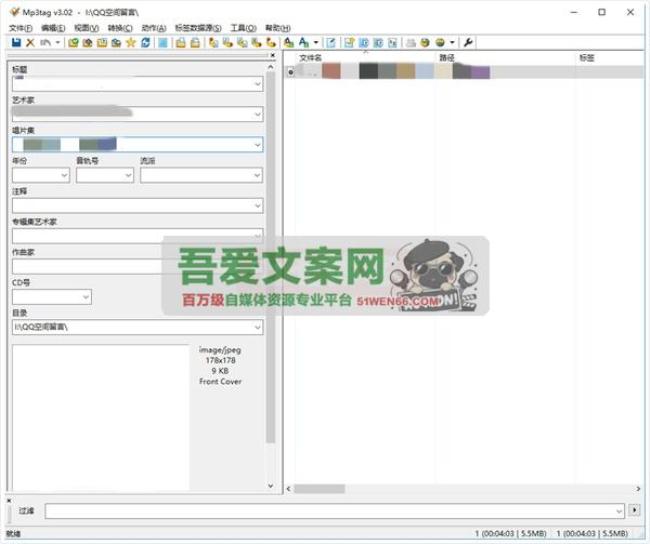The width and height of the screenshot is (650, 544).
Task: Expand the 年份 year combo box
Action: [64, 175]
